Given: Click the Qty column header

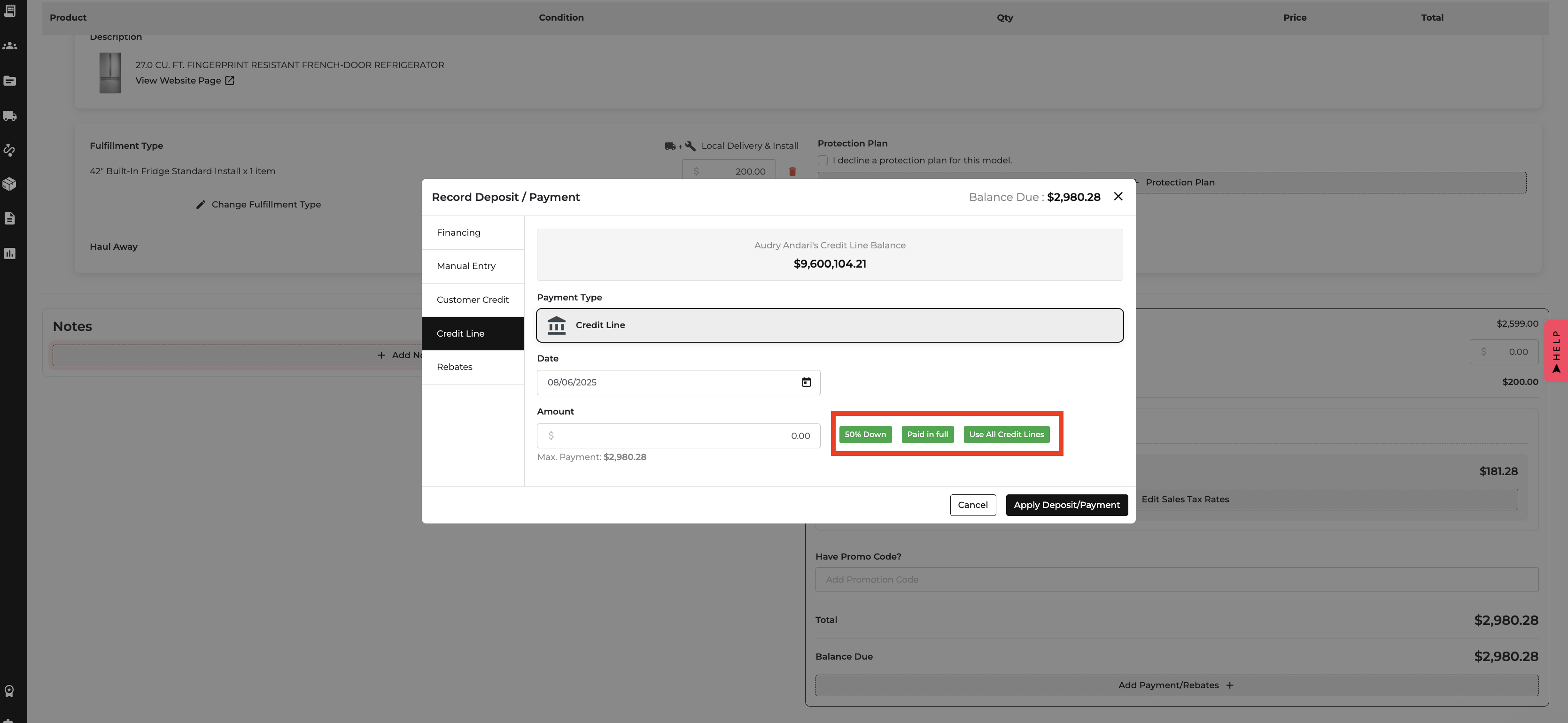Looking at the screenshot, I should pos(1004,18).
